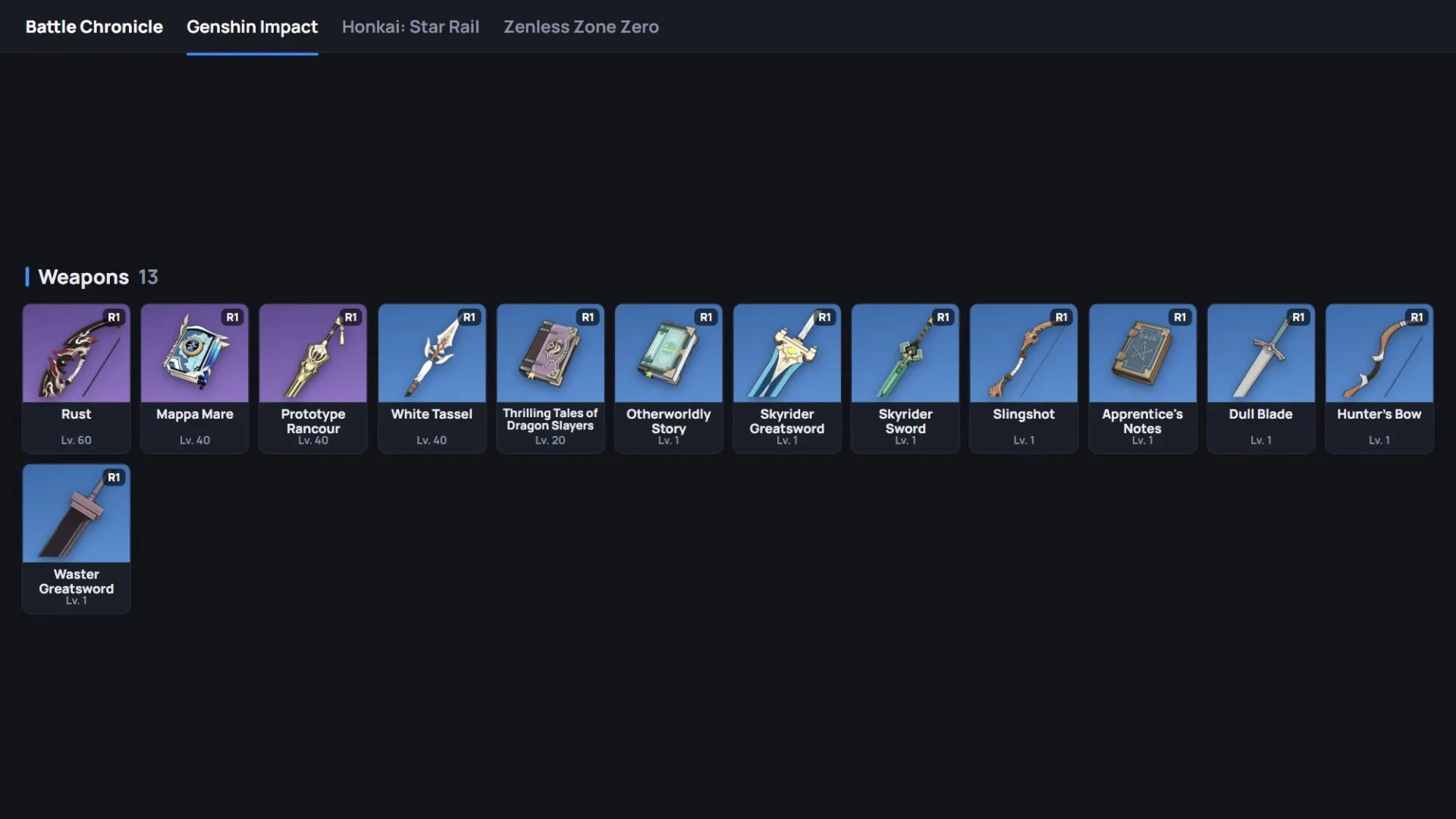Image resolution: width=1456 pixels, height=819 pixels.
Task: Click the R1 badge on Hunter's Bow
Action: [x=1417, y=317]
